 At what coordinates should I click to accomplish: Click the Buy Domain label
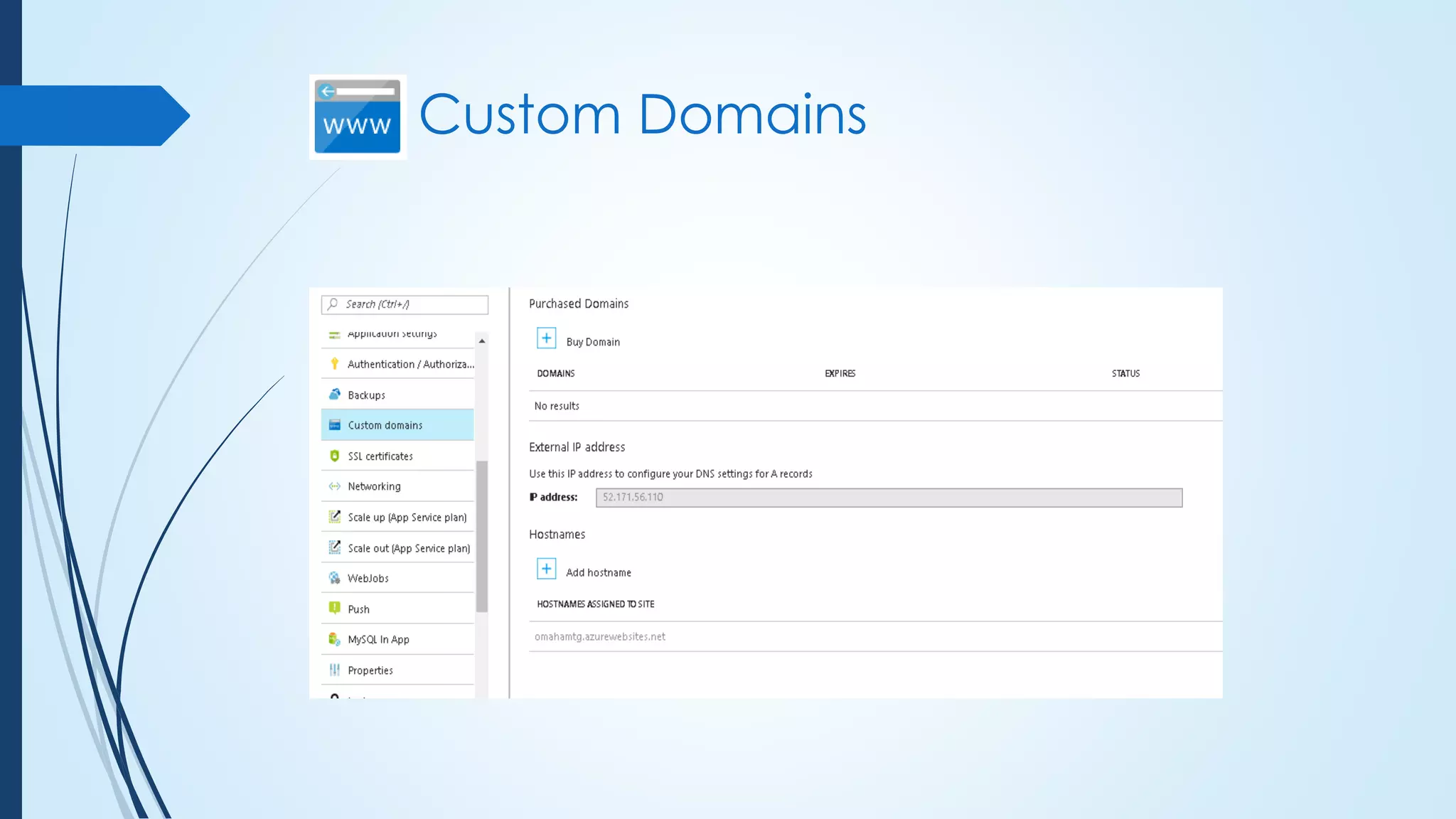coord(593,342)
